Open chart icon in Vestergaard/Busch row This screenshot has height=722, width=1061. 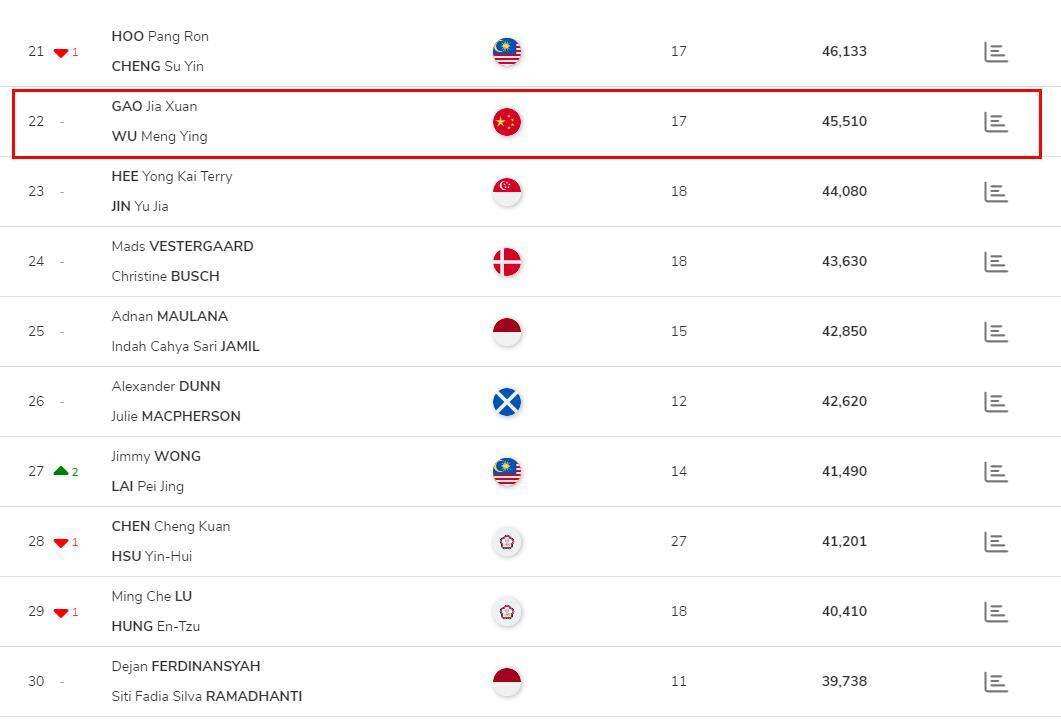[995, 262]
